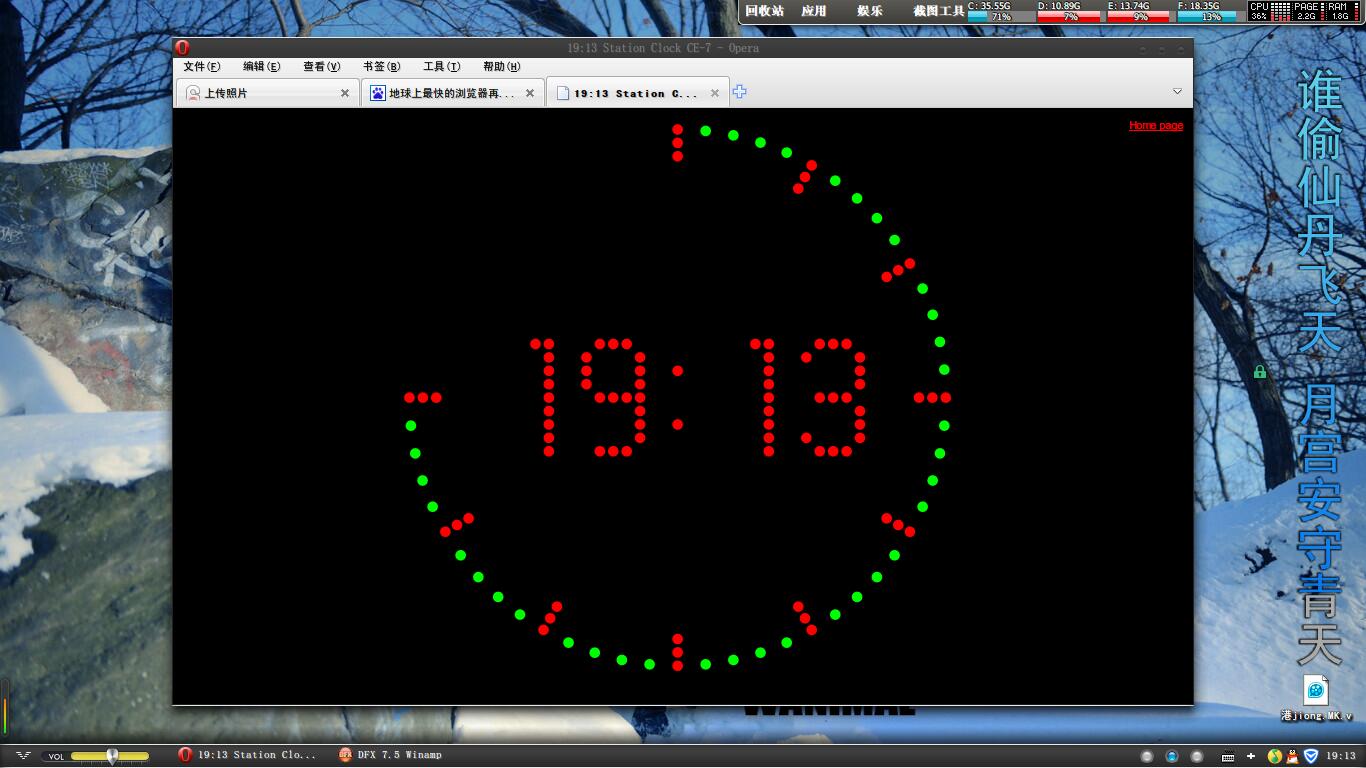
Task: Open the 文件(F) menu
Action: [202, 67]
